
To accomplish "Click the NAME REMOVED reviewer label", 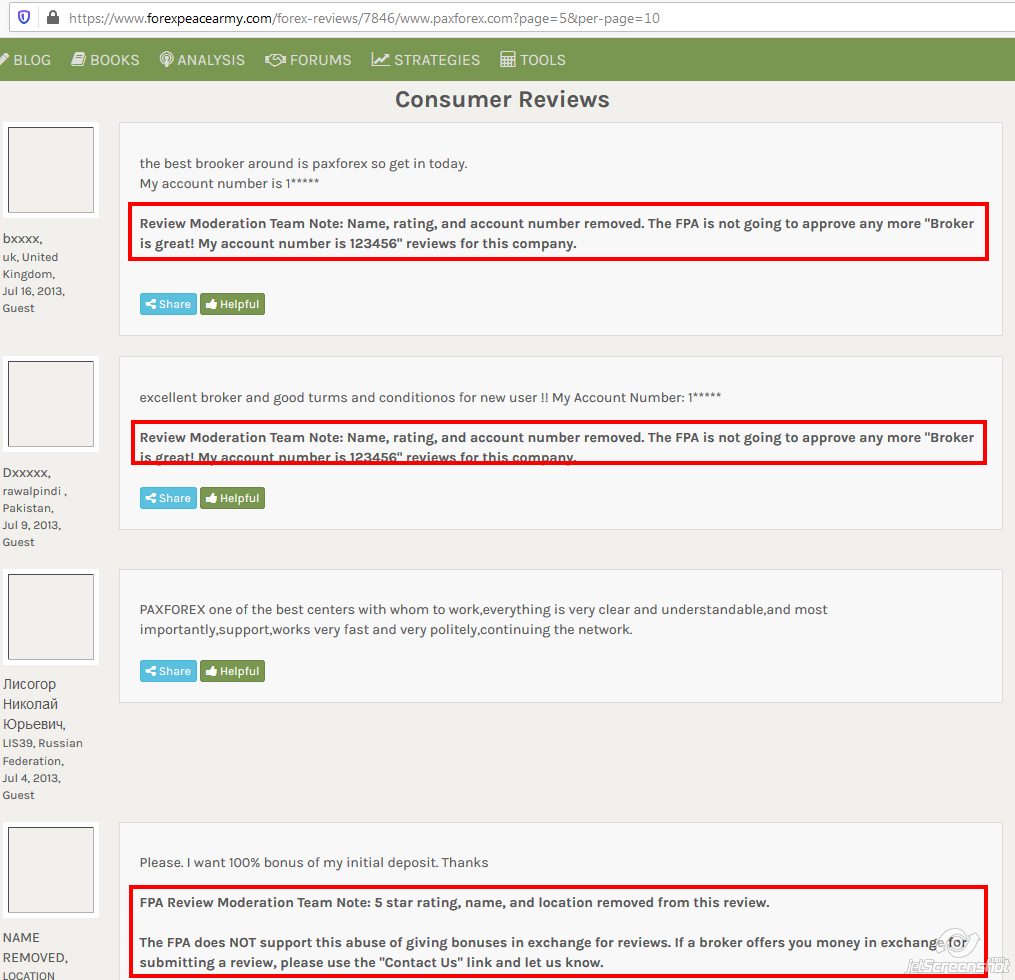I will pos(34,948).
